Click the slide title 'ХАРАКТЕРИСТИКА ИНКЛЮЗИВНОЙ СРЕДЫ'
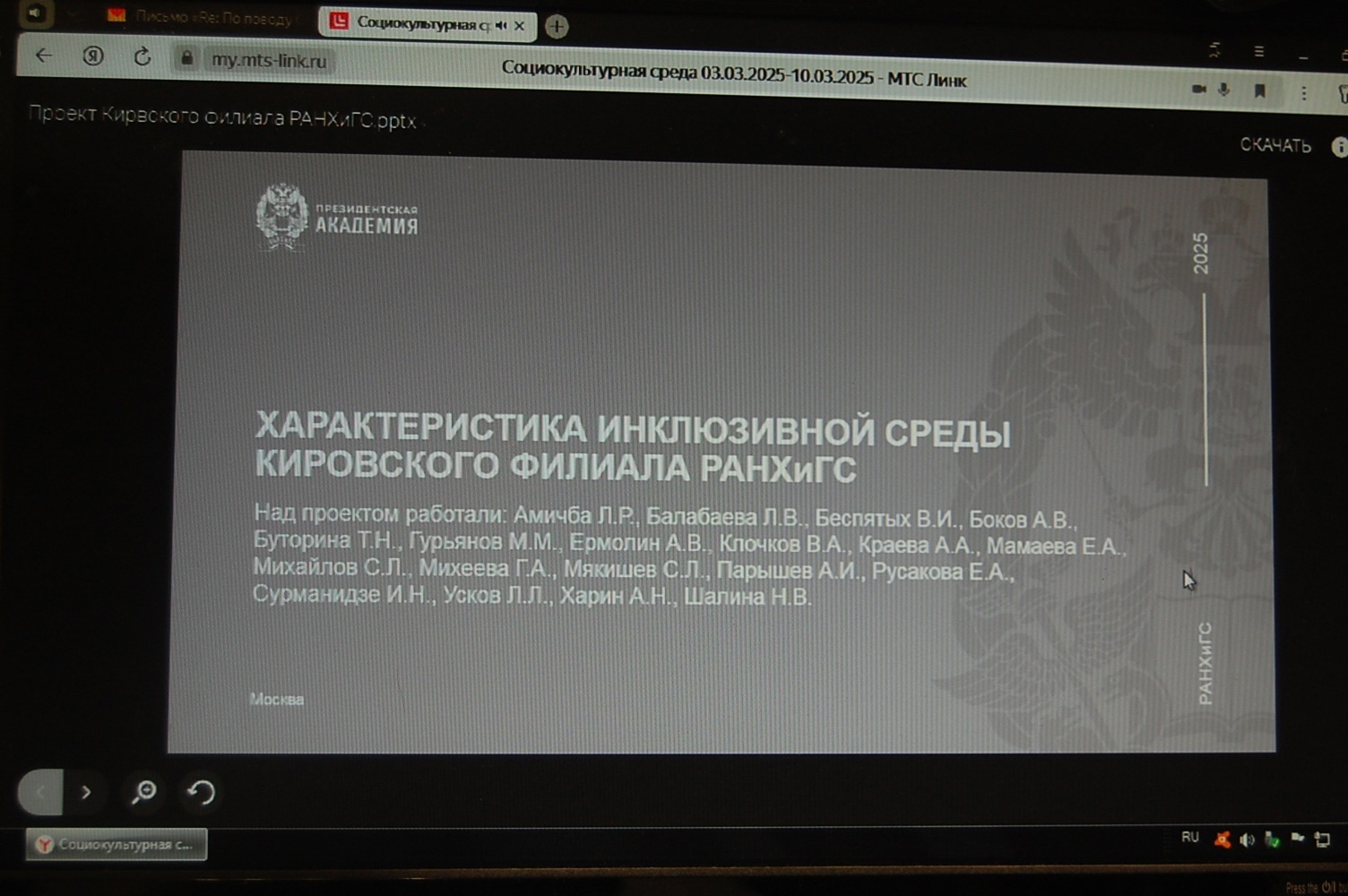1348x896 pixels. [x=633, y=430]
